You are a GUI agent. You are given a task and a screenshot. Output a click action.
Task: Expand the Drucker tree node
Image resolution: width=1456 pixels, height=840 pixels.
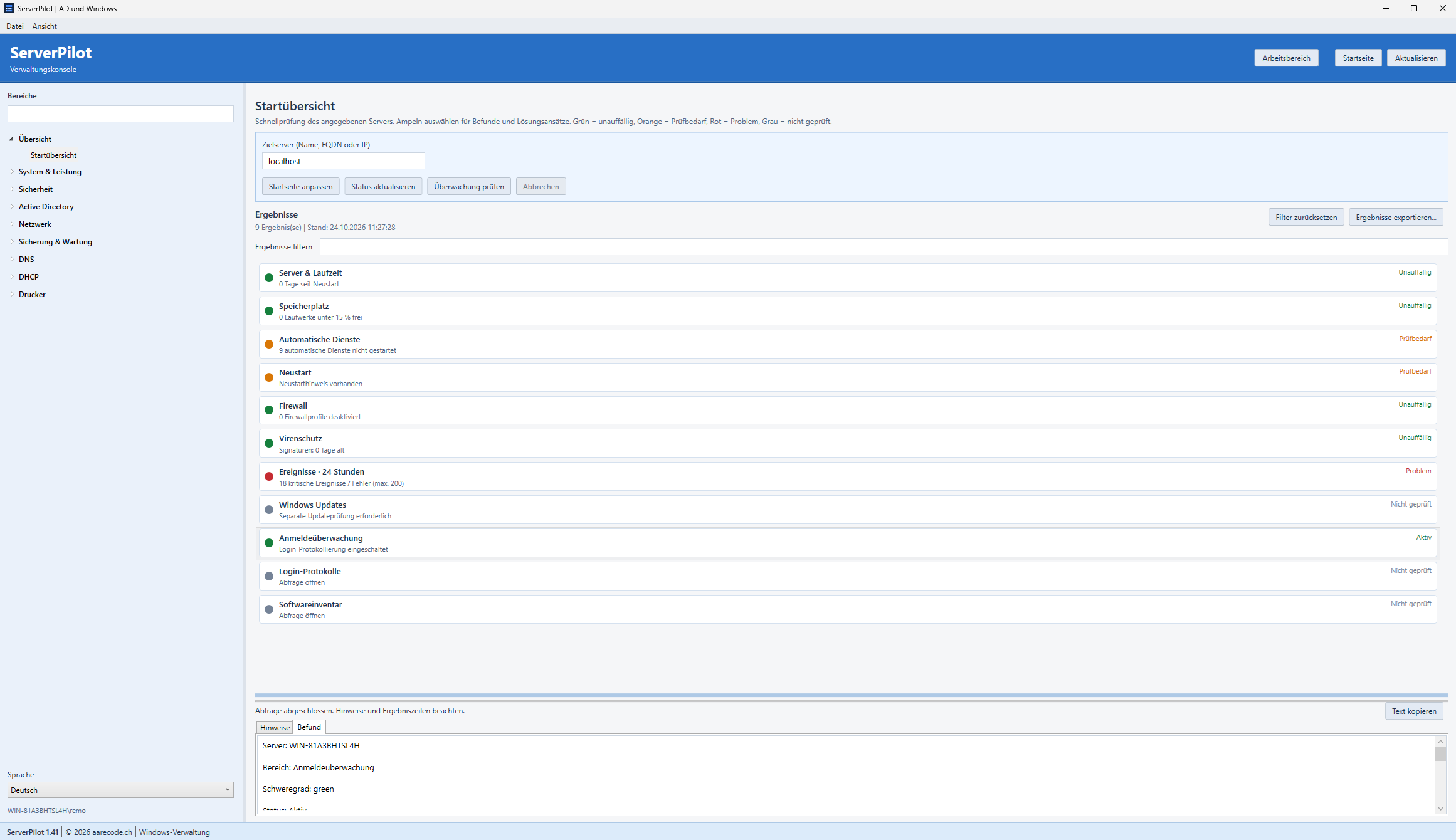pos(11,294)
